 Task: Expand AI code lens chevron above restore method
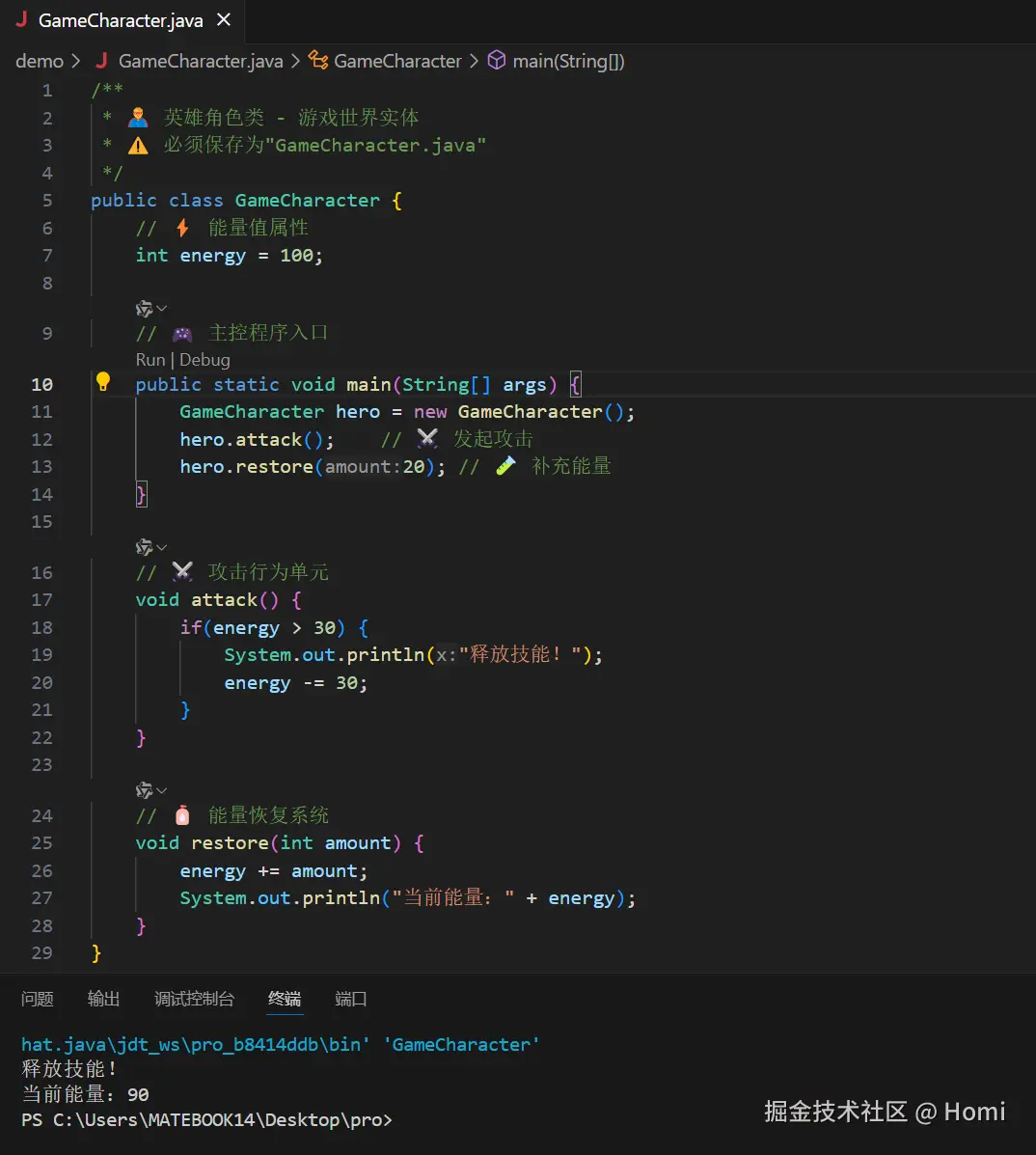pyautogui.click(x=162, y=790)
